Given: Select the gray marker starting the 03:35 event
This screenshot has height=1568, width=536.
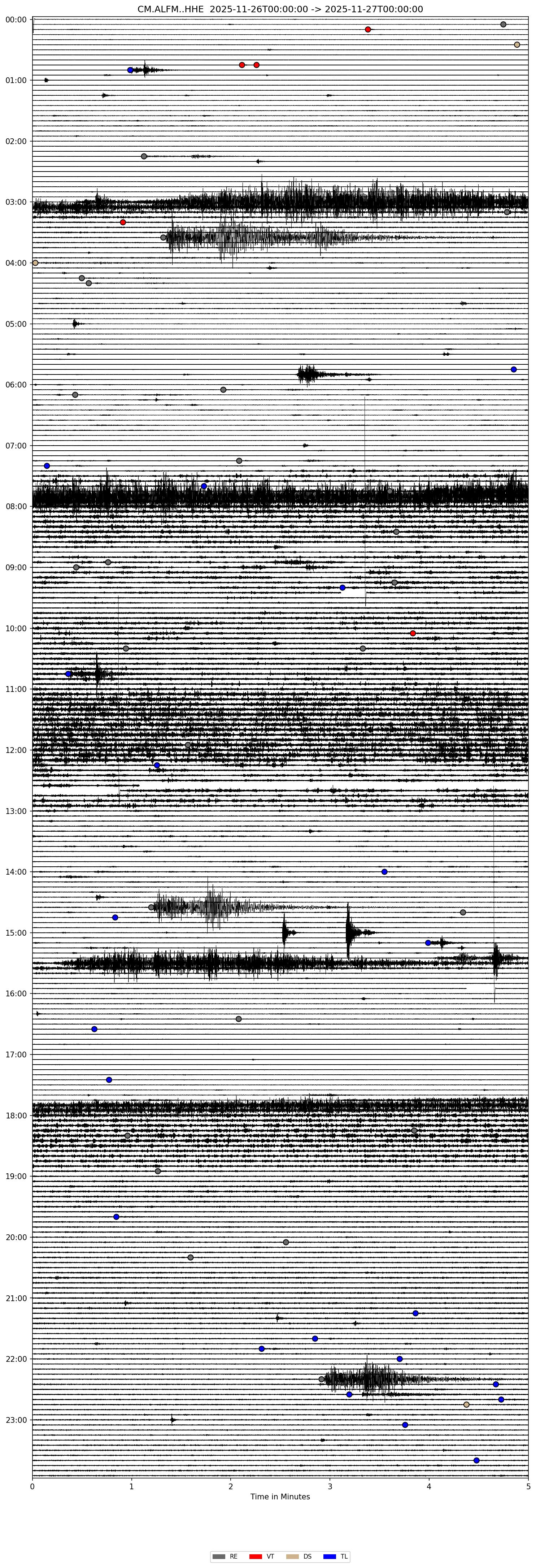Looking at the screenshot, I should 163,237.
